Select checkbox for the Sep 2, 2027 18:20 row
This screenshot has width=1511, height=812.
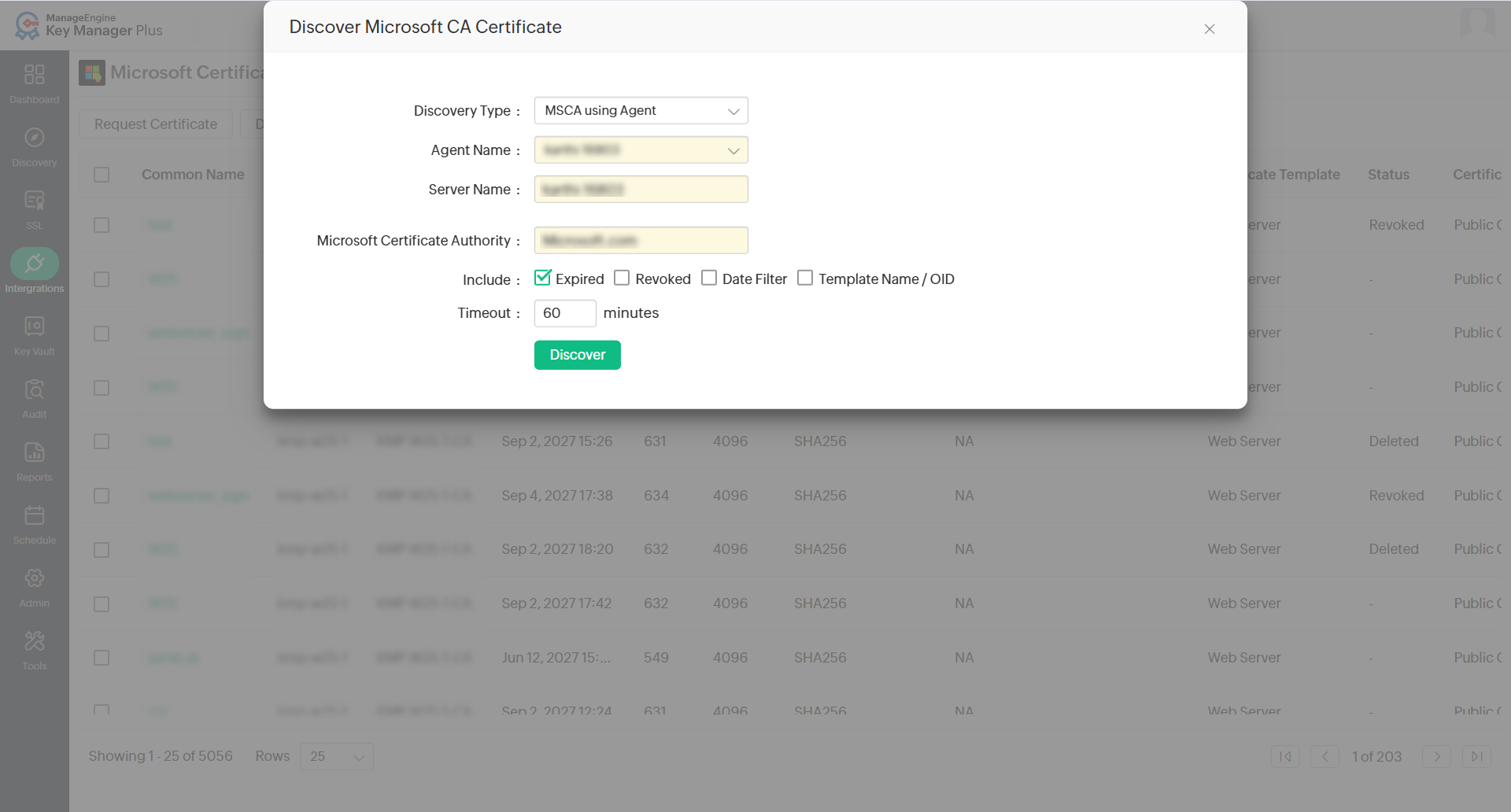pos(102,550)
